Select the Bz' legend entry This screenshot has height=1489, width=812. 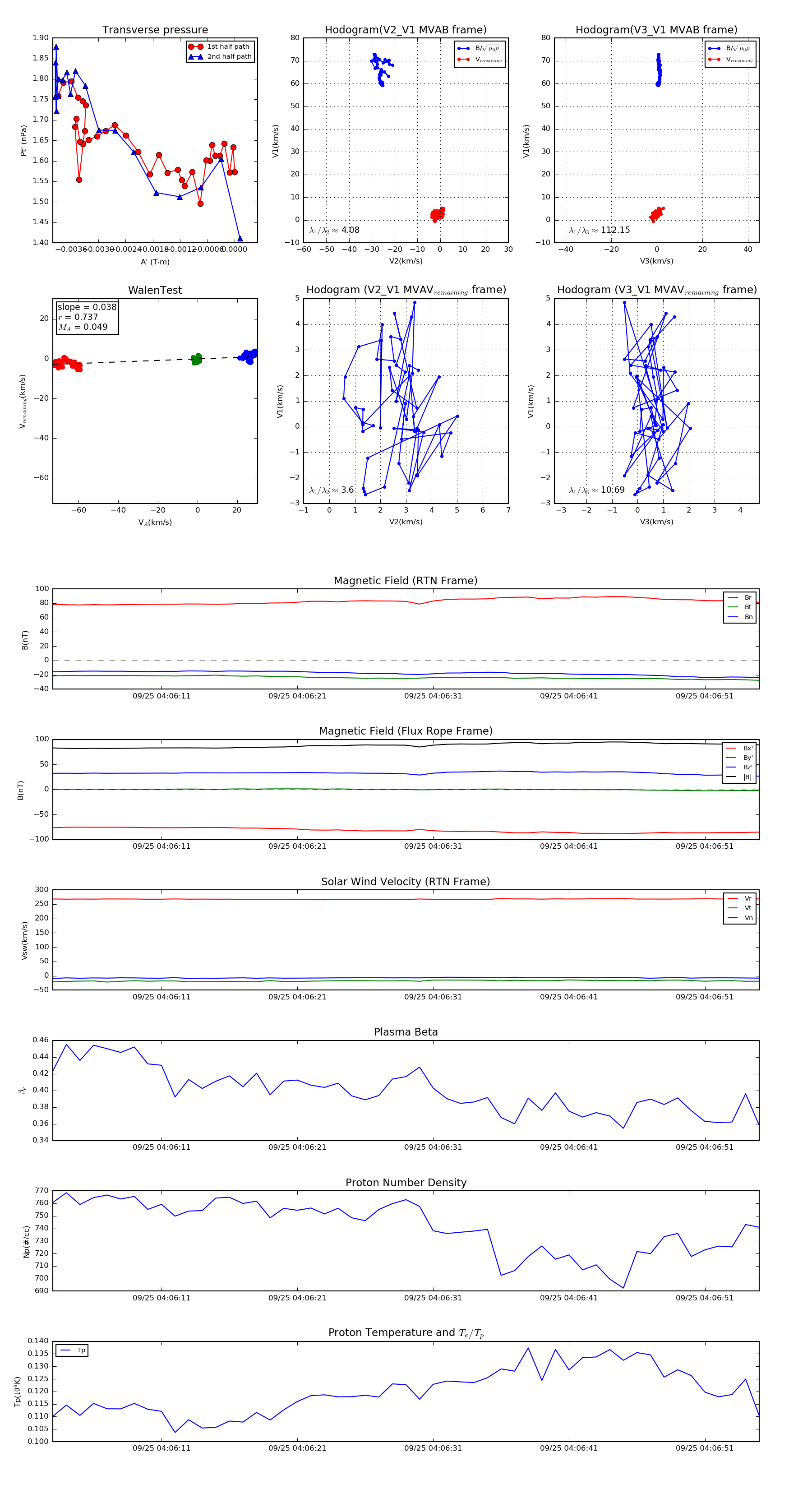739,768
